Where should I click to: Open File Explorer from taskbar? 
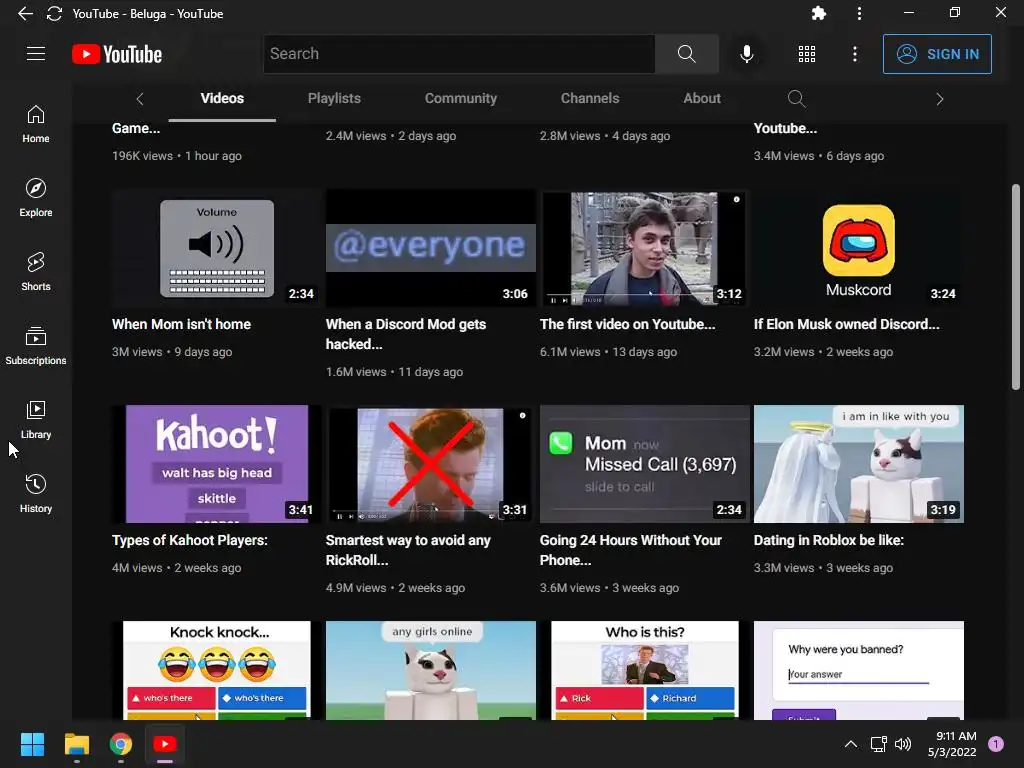pyautogui.click(x=76, y=744)
